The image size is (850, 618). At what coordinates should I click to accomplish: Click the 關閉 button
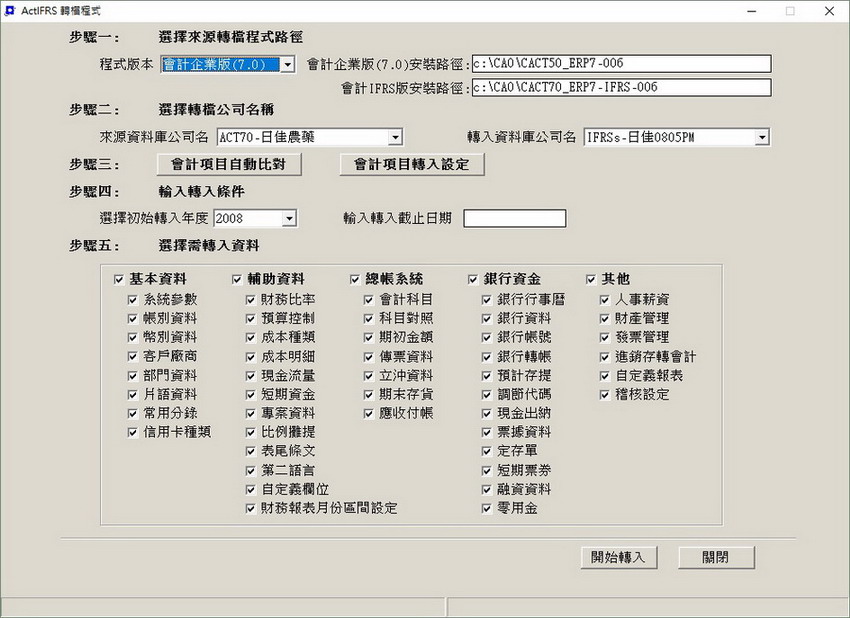point(716,557)
